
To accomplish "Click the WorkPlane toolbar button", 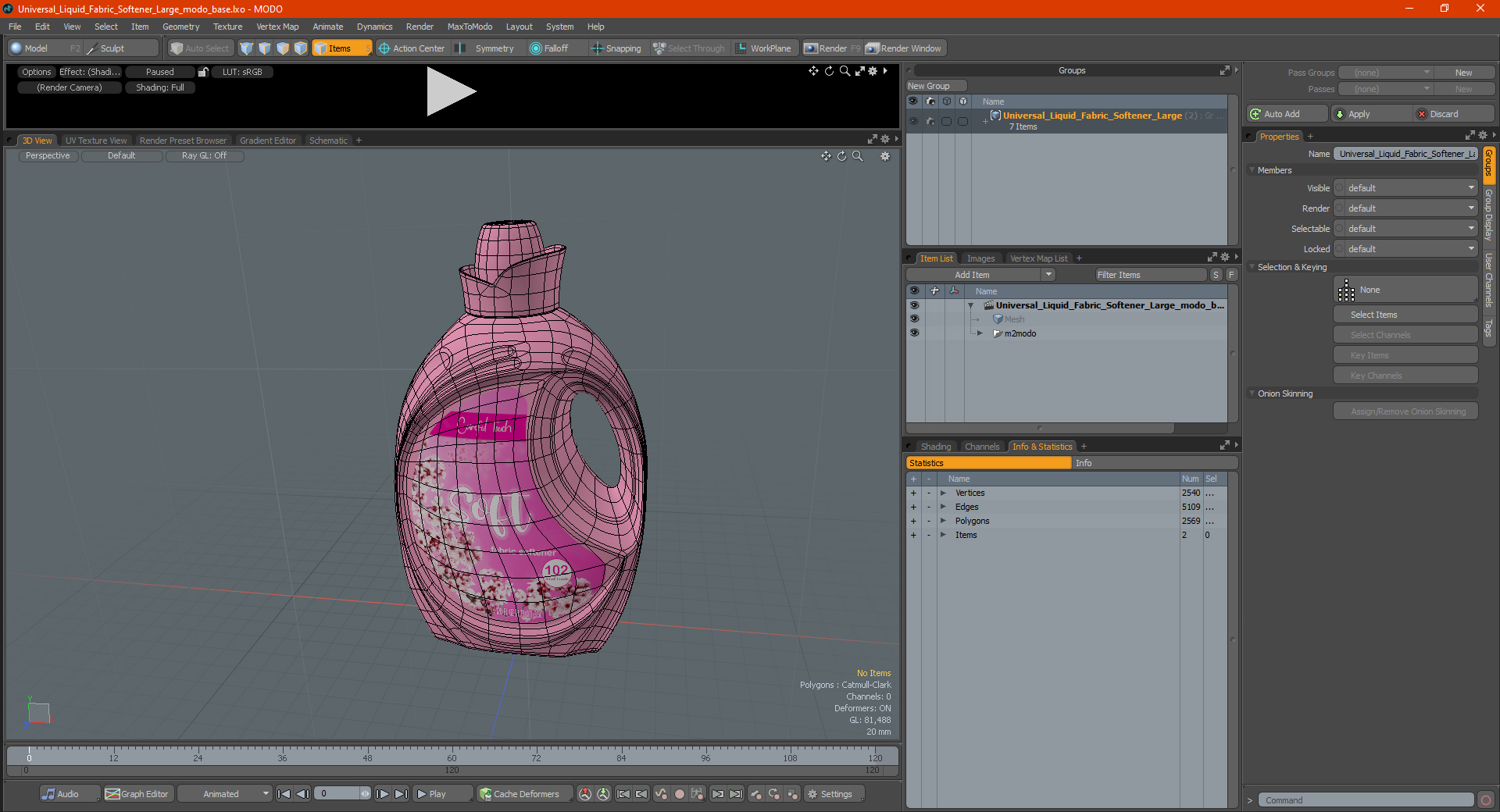I will point(764,48).
